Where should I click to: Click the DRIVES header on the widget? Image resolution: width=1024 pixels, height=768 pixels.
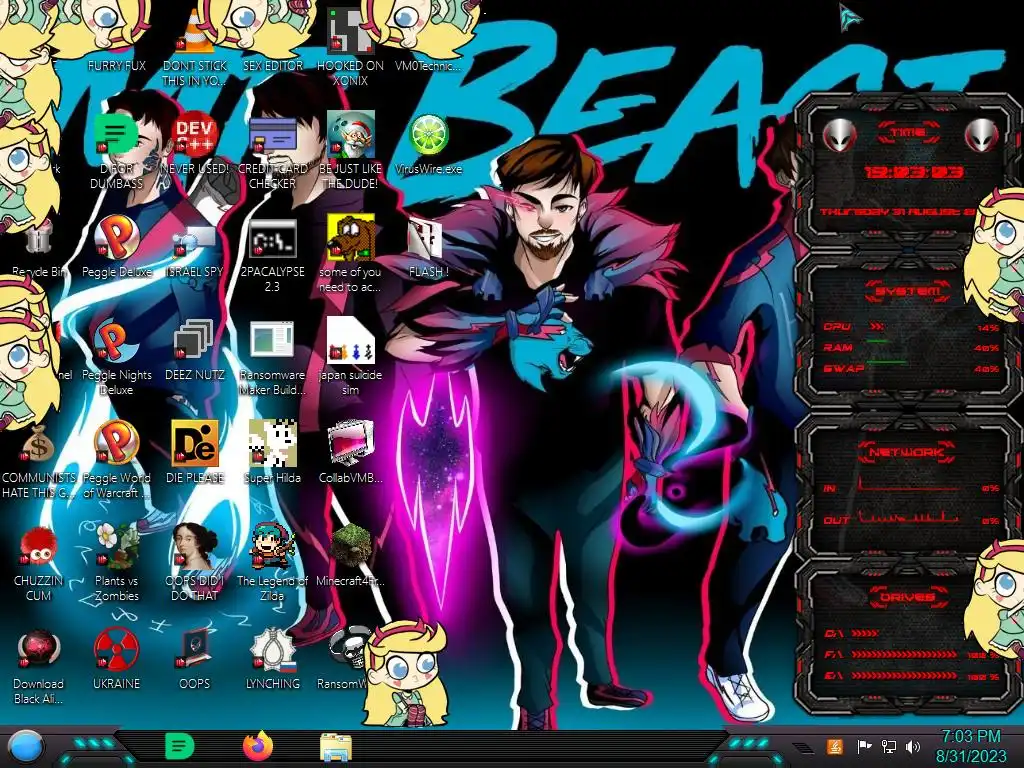(x=907, y=597)
